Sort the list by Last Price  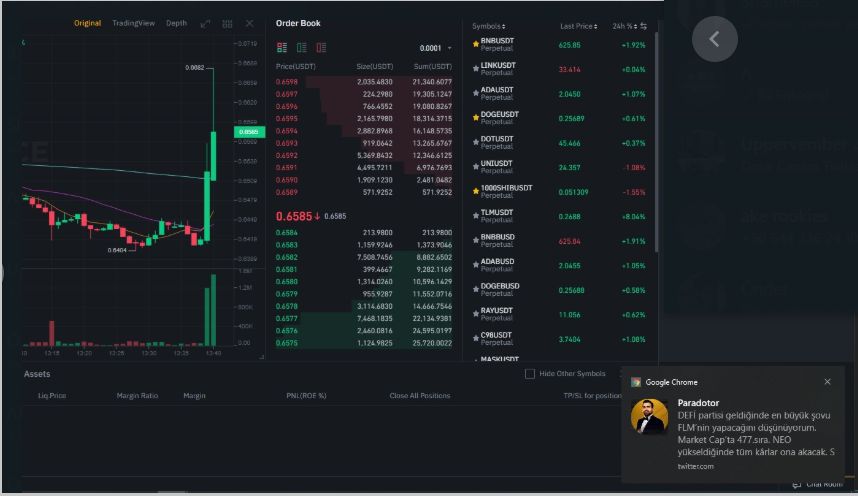578,26
